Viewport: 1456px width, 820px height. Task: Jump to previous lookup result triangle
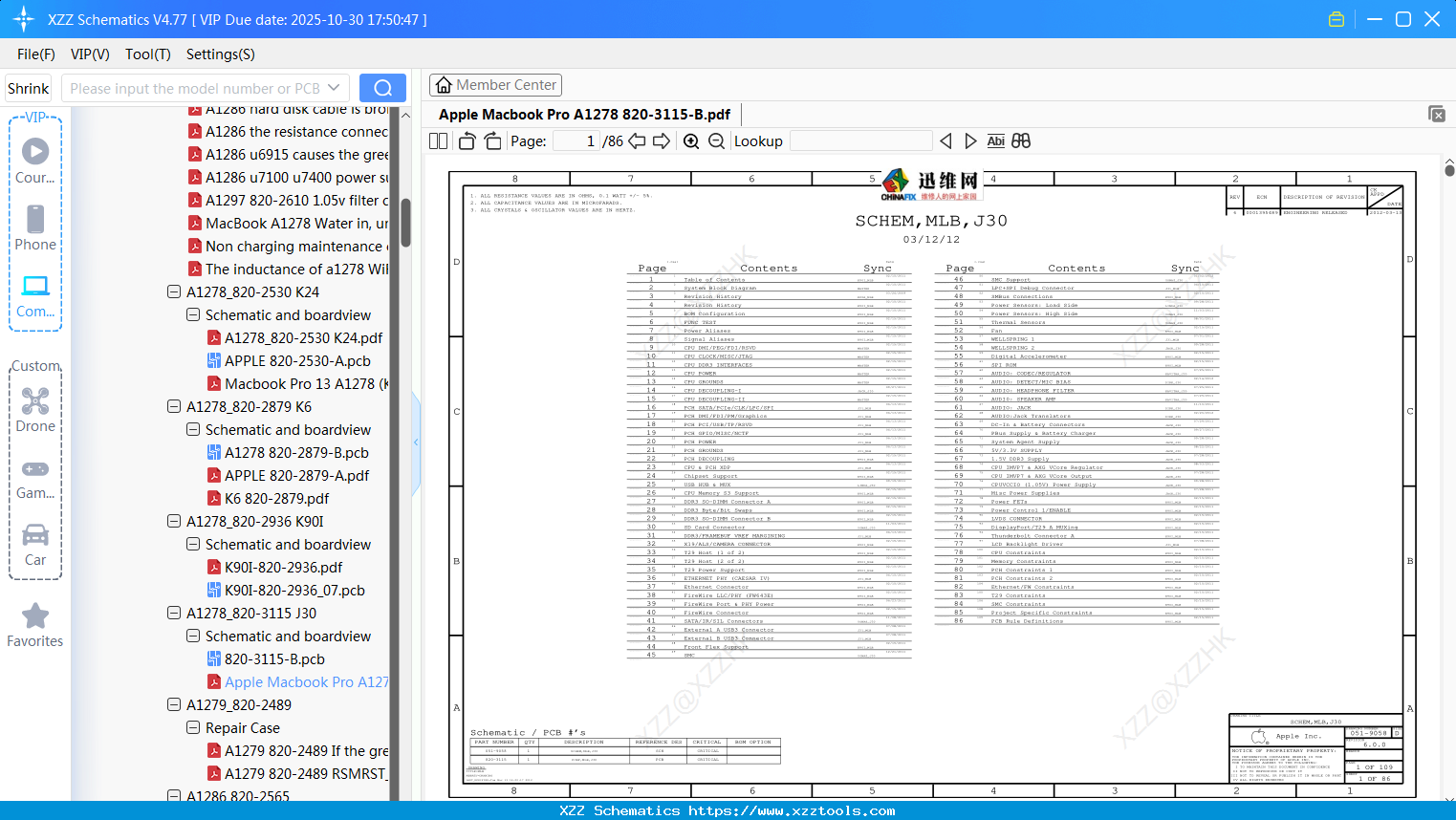point(945,141)
